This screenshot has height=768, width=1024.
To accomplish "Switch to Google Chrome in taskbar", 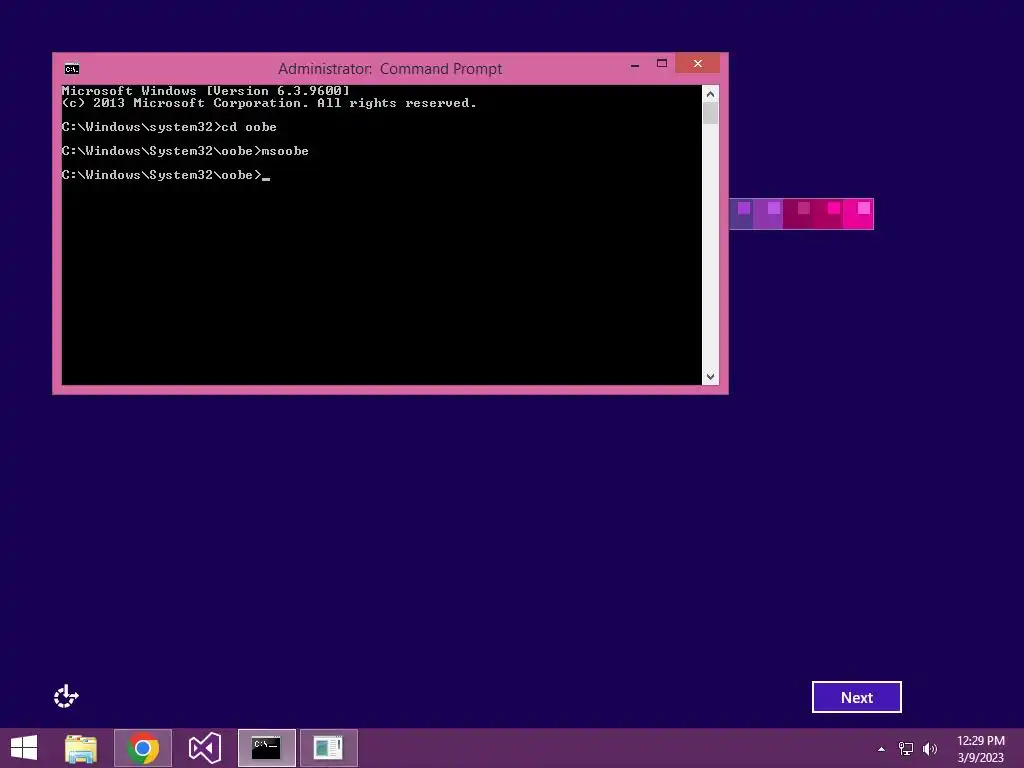I will coord(143,748).
